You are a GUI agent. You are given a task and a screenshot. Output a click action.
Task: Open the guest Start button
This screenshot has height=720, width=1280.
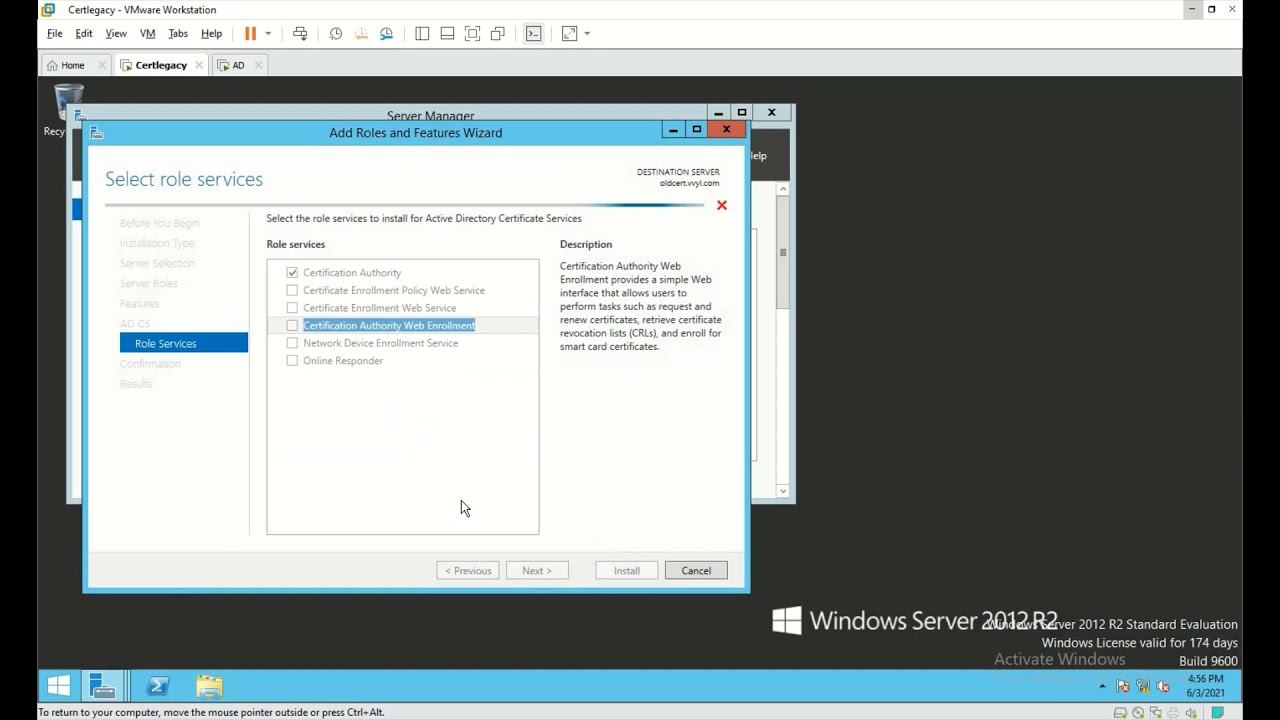click(59, 686)
